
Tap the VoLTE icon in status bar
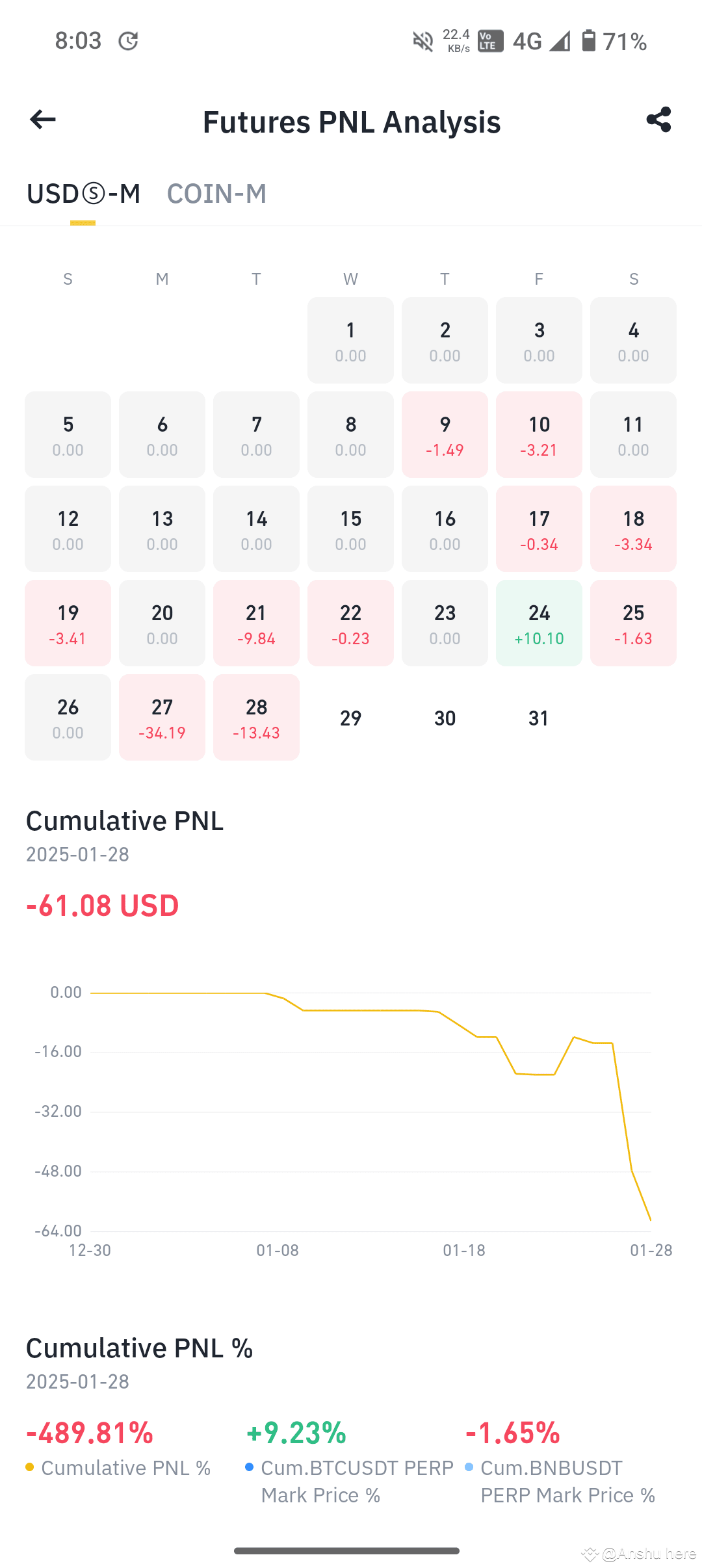[490, 41]
